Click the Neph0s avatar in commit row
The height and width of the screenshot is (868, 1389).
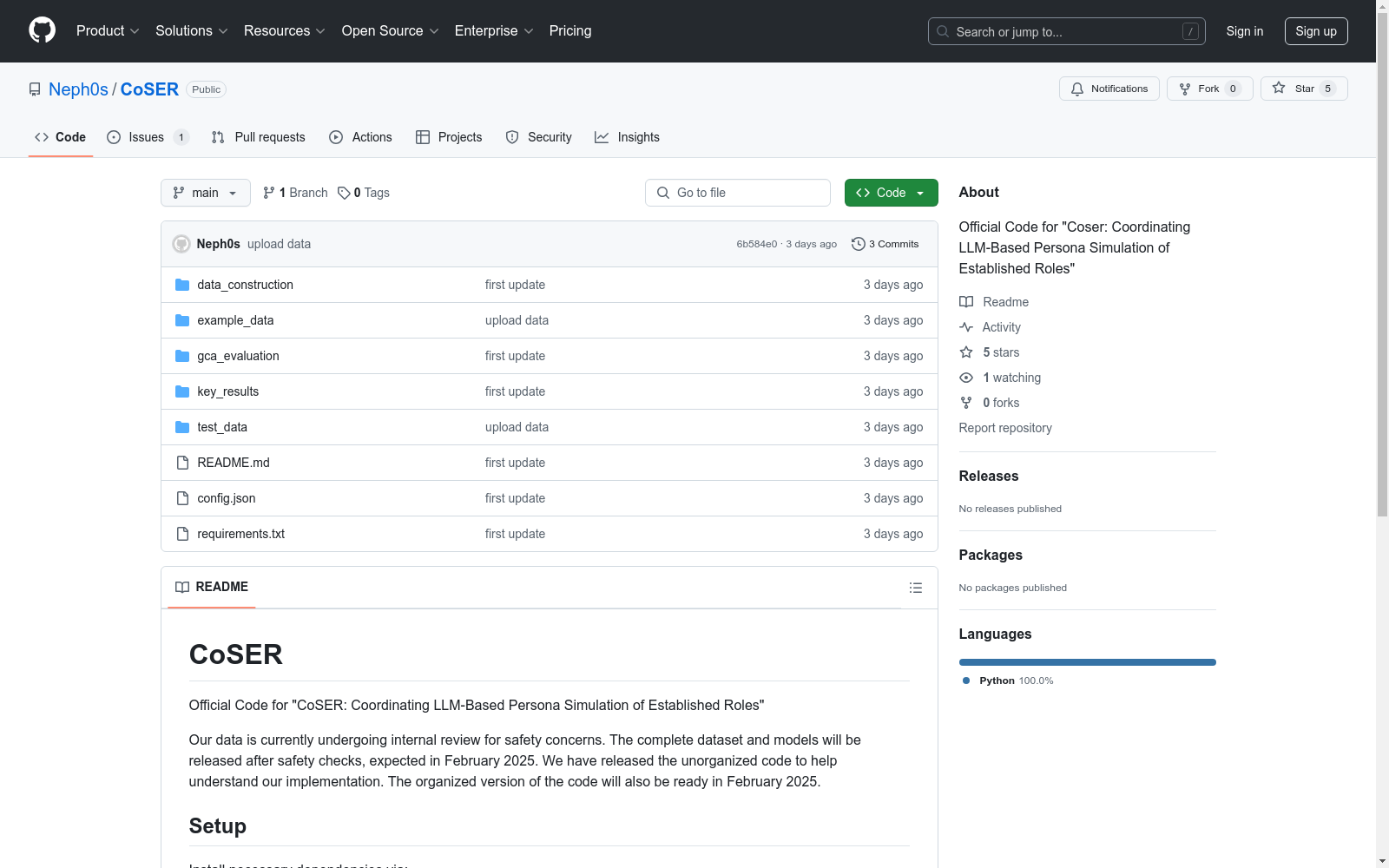coord(181,244)
